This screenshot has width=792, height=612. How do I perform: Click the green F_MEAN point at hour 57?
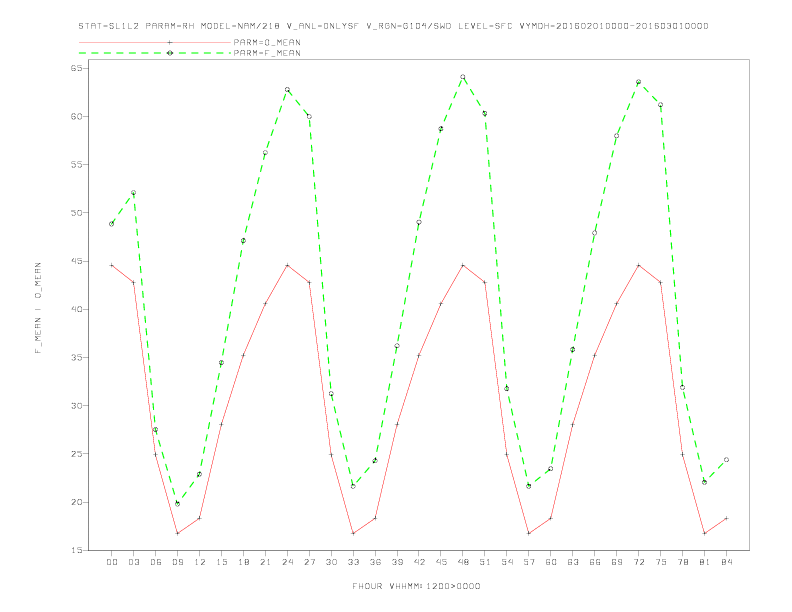click(529, 486)
